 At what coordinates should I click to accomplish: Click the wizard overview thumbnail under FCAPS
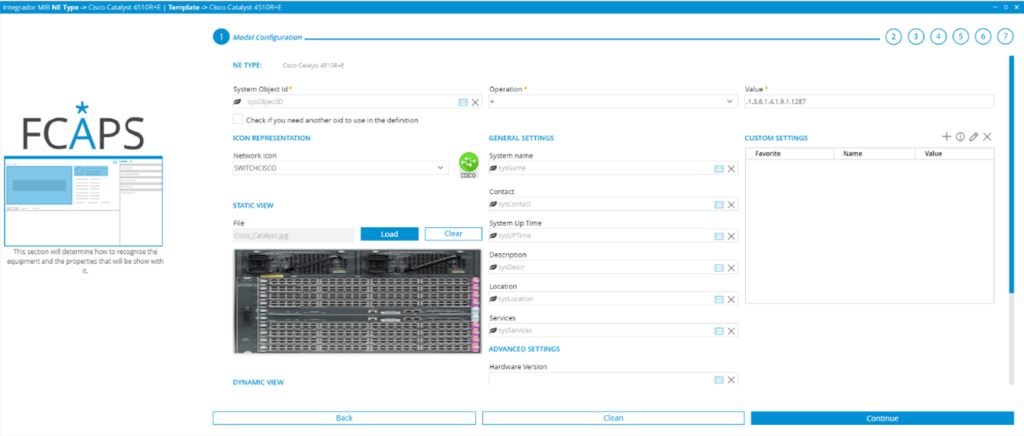pyautogui.click(x=83, y=200)
